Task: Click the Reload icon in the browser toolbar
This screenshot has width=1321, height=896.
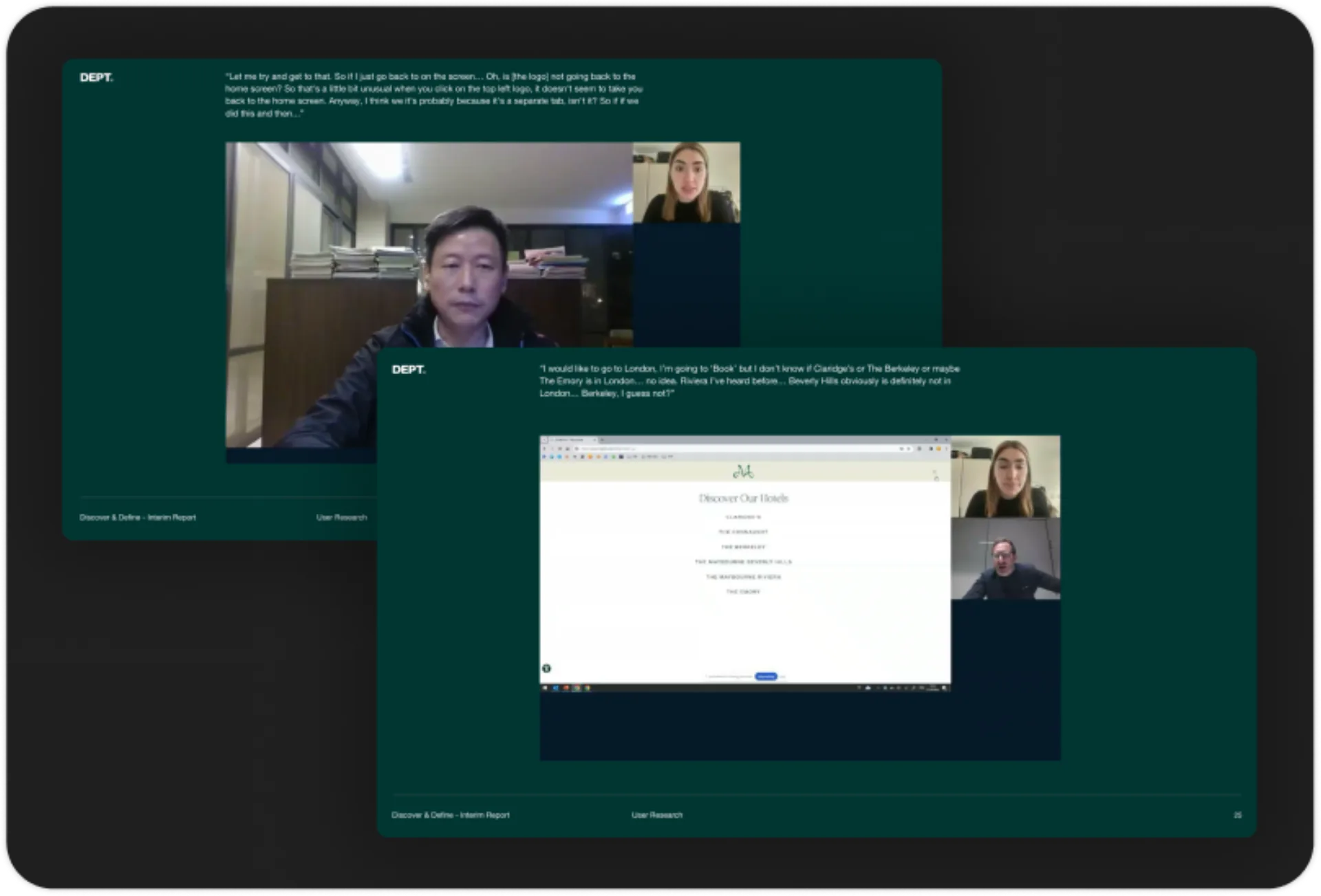Action: 560,448
